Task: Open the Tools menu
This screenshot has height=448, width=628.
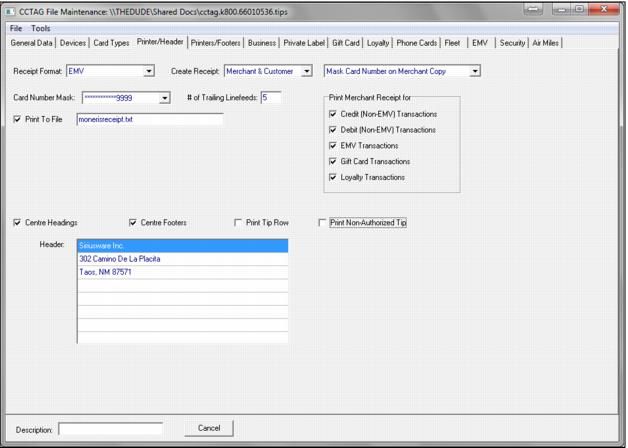Action: pos(40,28)
